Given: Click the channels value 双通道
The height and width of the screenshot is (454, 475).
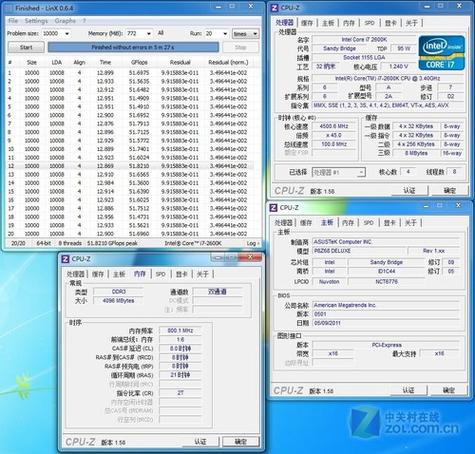Looking at the screenshot, I should pos(217,291).
